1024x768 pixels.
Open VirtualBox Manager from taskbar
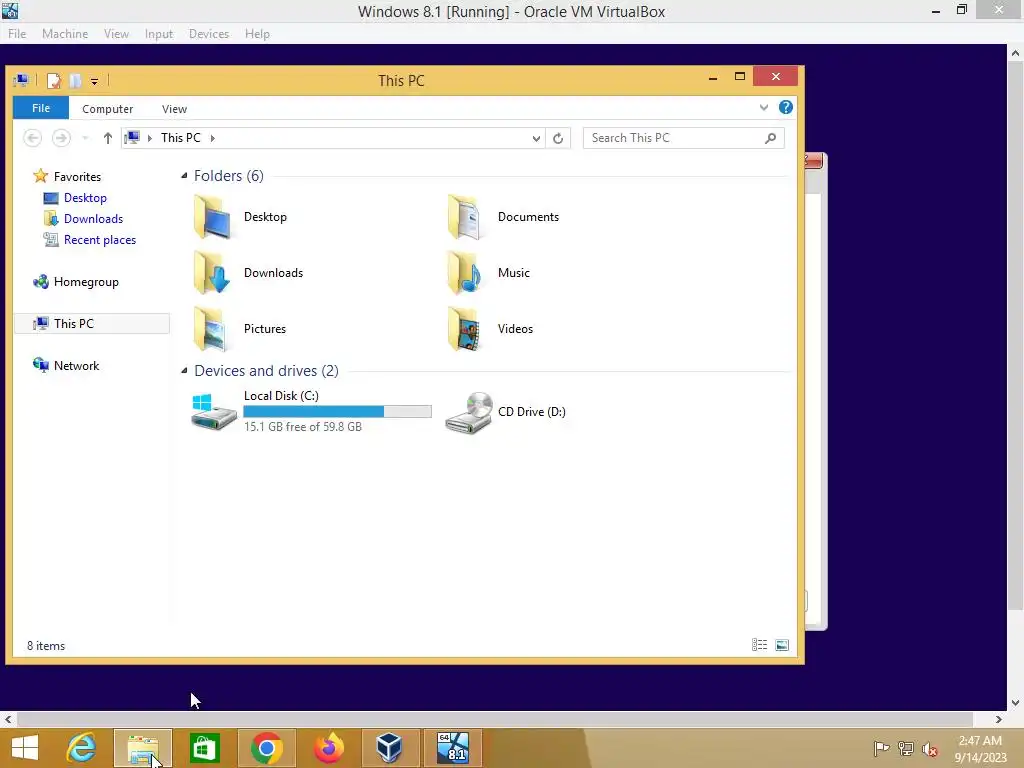390,748
